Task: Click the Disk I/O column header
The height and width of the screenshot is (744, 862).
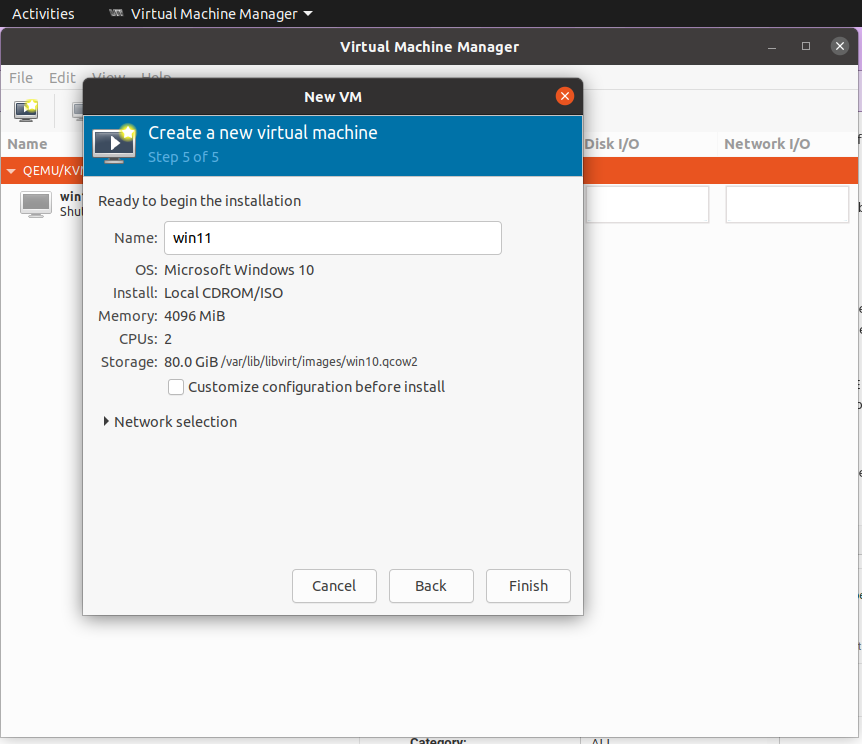Action: (x=611, y=144)
